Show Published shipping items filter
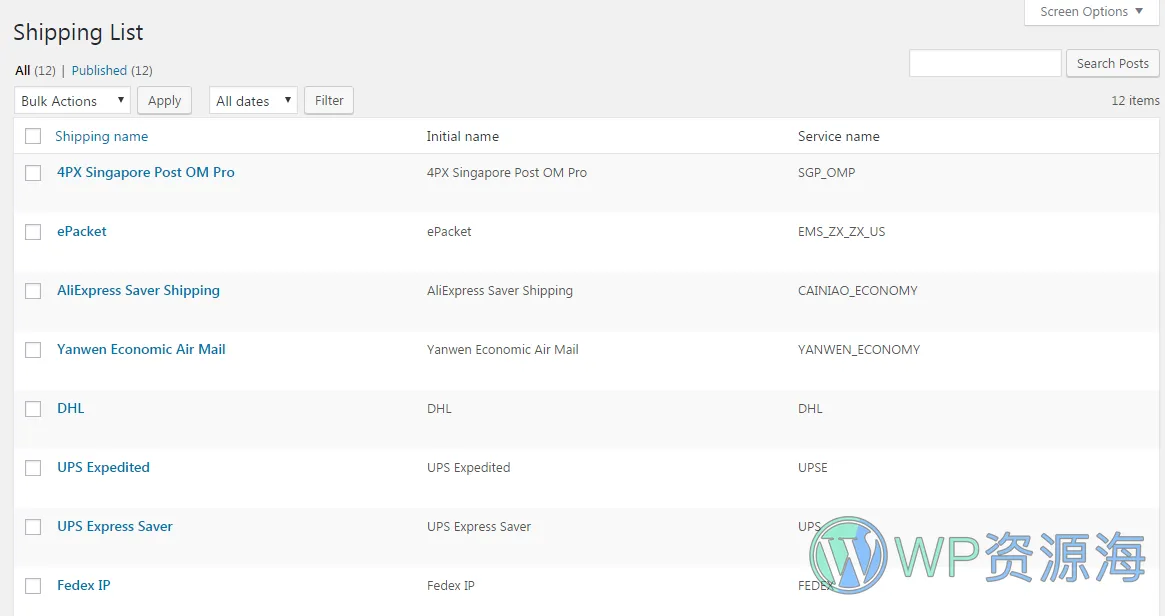 click(99, 71)
